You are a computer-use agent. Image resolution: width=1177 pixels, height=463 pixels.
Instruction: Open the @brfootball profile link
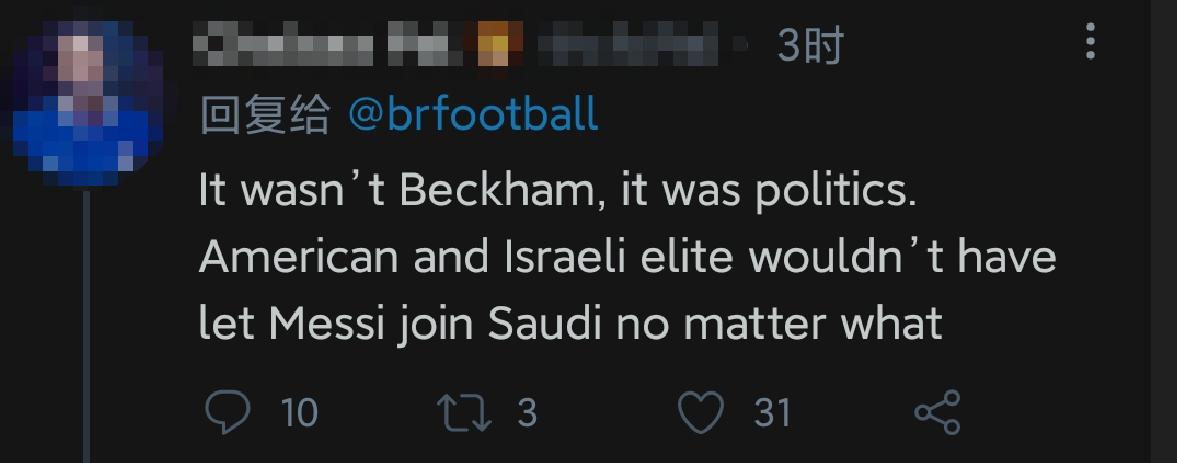point(473,115)
